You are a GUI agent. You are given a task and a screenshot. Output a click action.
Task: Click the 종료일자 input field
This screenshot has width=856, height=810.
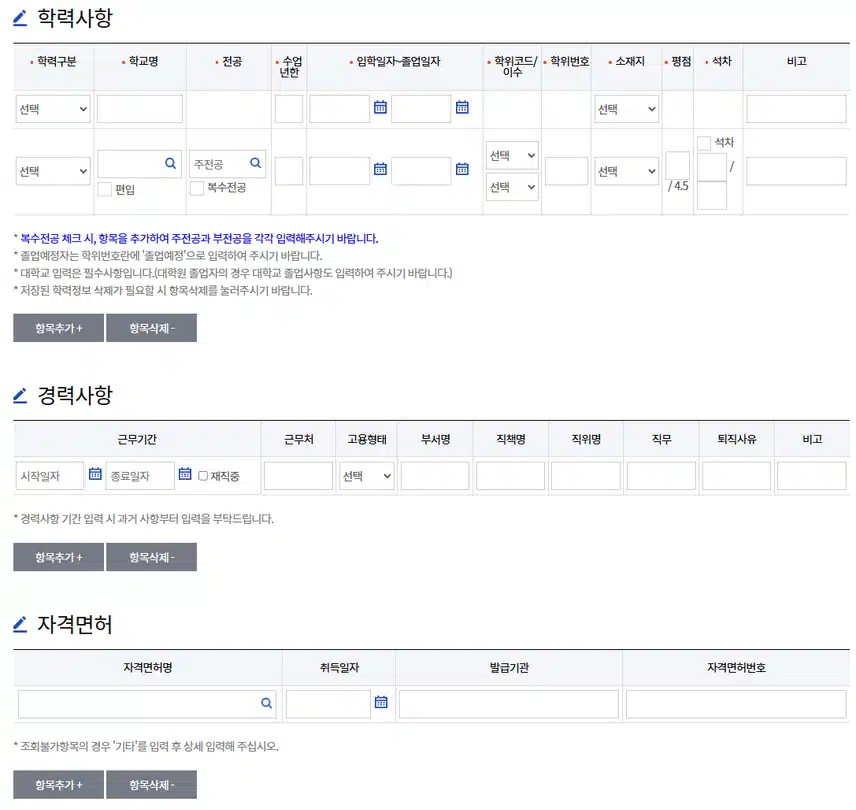[x=140, y=476]
